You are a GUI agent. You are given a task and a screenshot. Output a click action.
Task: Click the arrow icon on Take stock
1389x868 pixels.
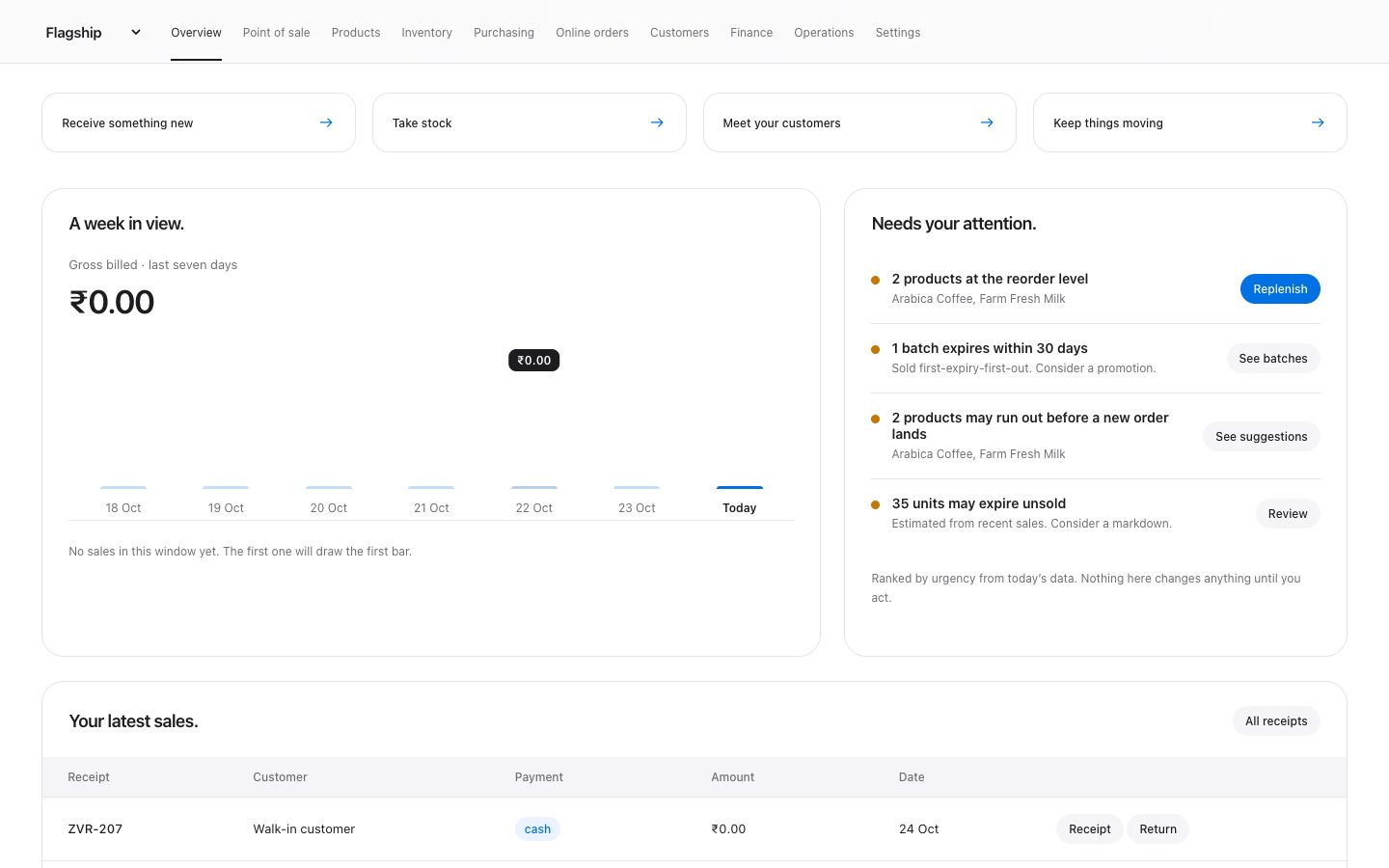point(657,122)
